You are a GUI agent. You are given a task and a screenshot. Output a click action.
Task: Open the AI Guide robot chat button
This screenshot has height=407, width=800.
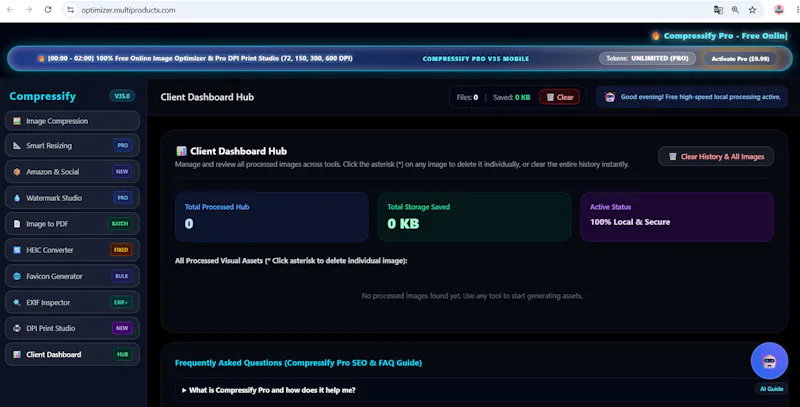[x=769, y=361]
